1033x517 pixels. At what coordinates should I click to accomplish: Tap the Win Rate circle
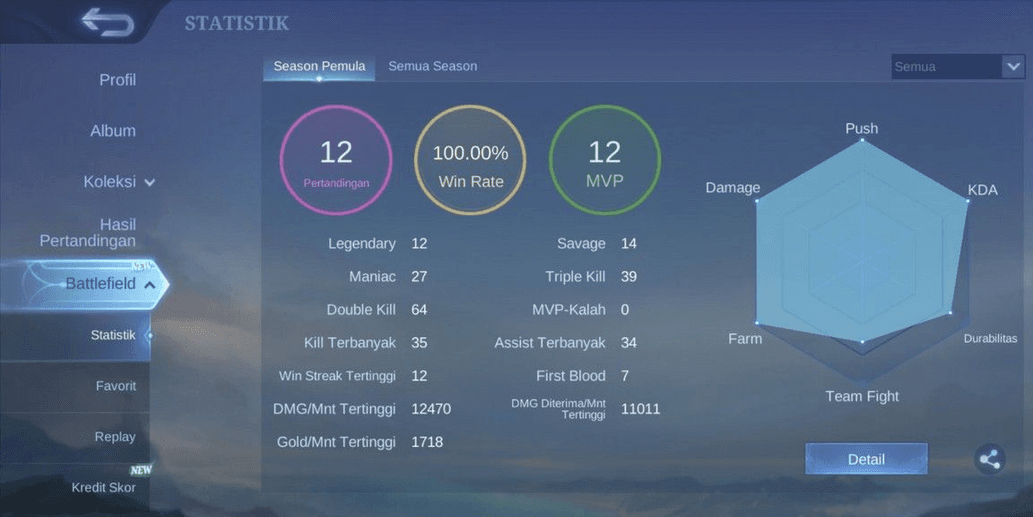(x=470, y=160)
